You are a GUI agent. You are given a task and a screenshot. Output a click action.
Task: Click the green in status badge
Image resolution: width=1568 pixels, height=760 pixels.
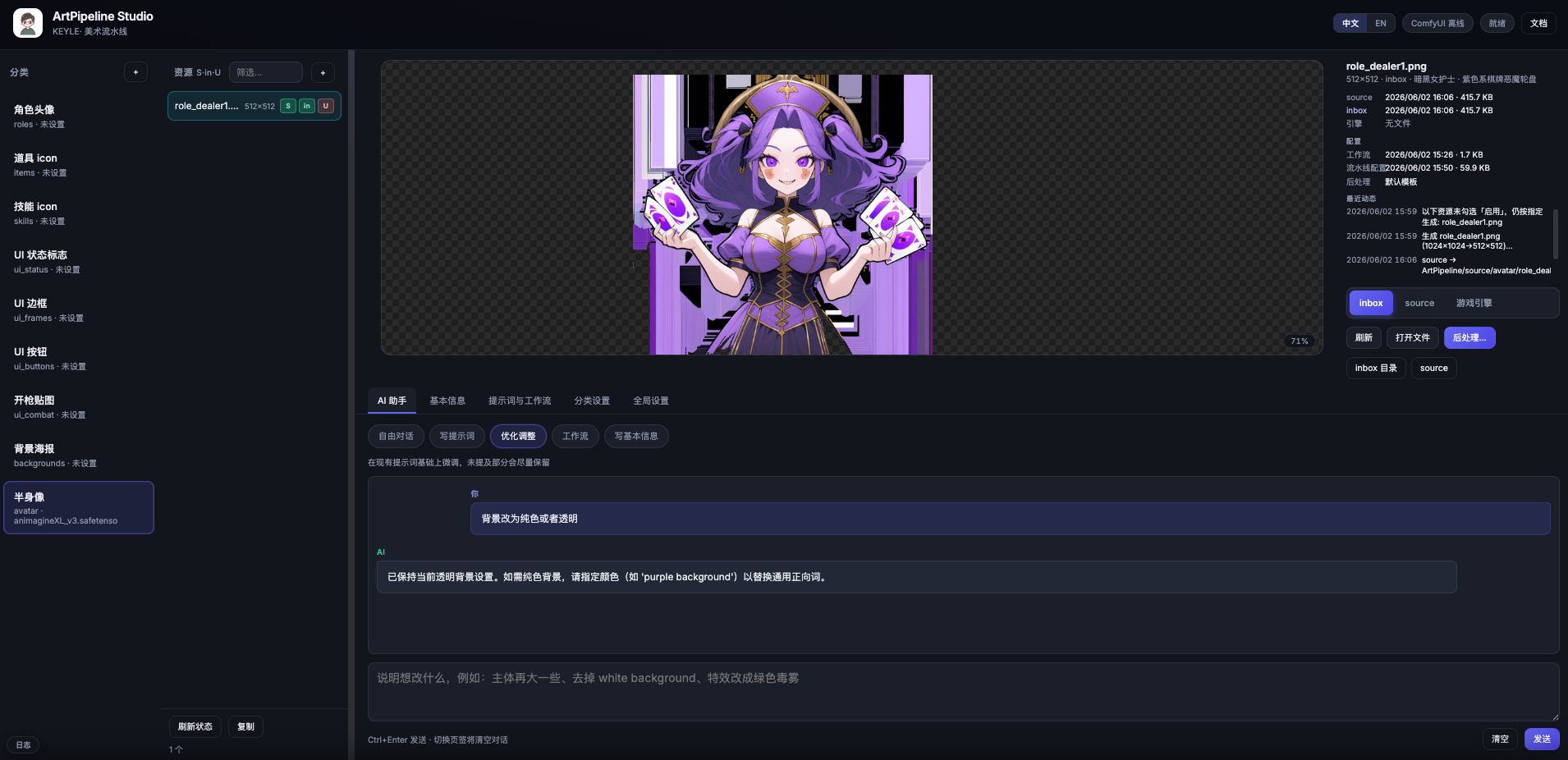click(x=307, y=106)
